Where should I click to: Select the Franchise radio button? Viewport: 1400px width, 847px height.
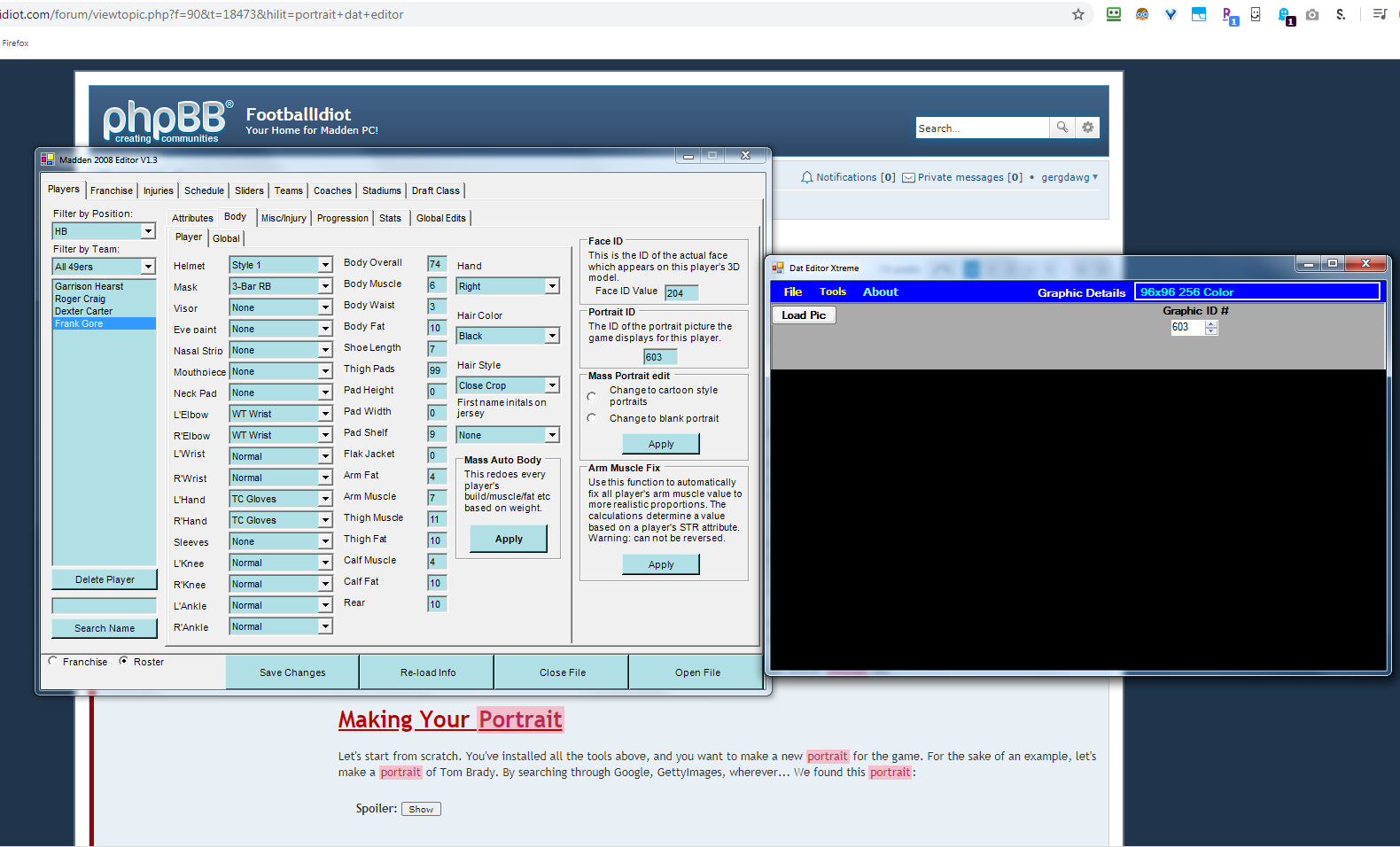pyautogui.click(x=53, y=661)
